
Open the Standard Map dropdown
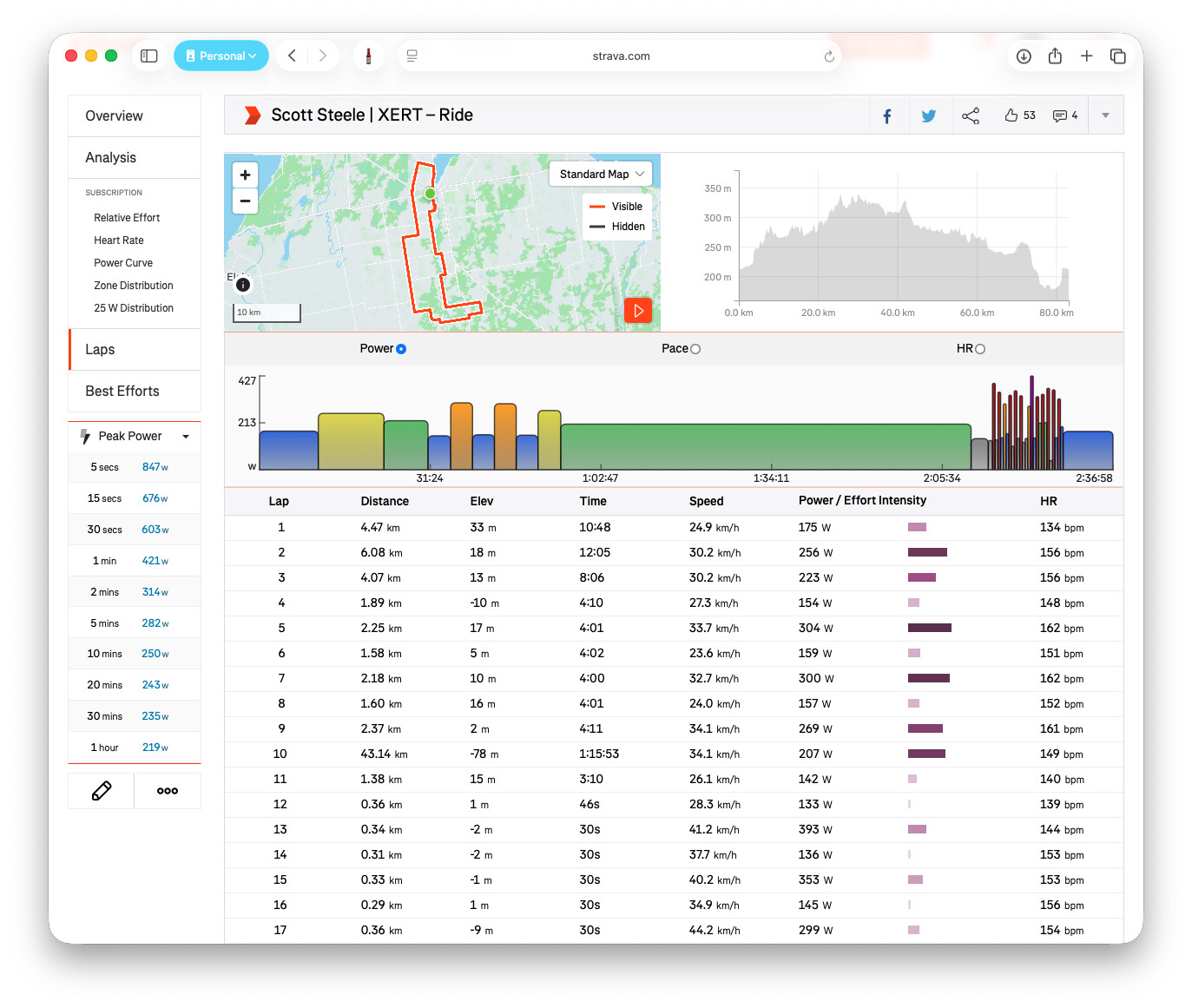tap(601, 175)
